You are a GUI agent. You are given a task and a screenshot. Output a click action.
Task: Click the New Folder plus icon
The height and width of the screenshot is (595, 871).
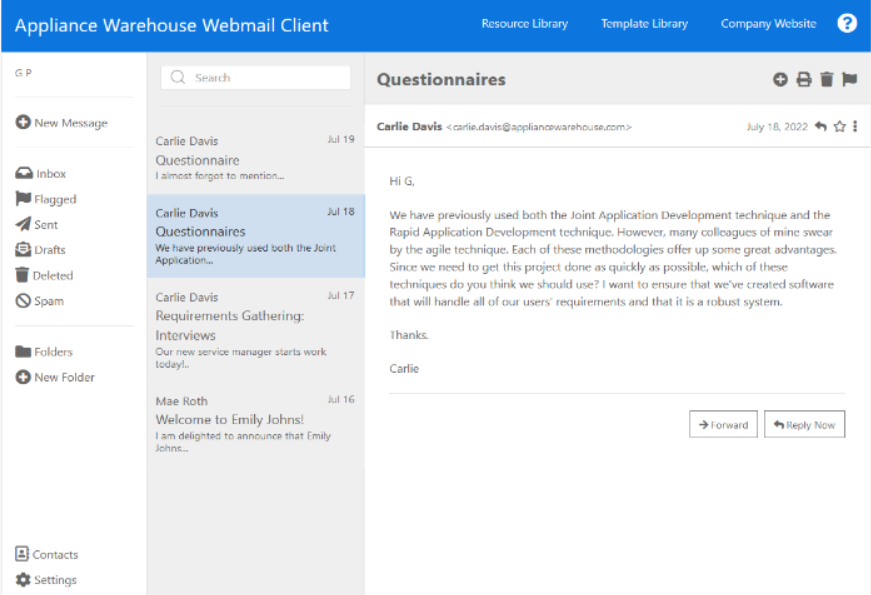23,377
